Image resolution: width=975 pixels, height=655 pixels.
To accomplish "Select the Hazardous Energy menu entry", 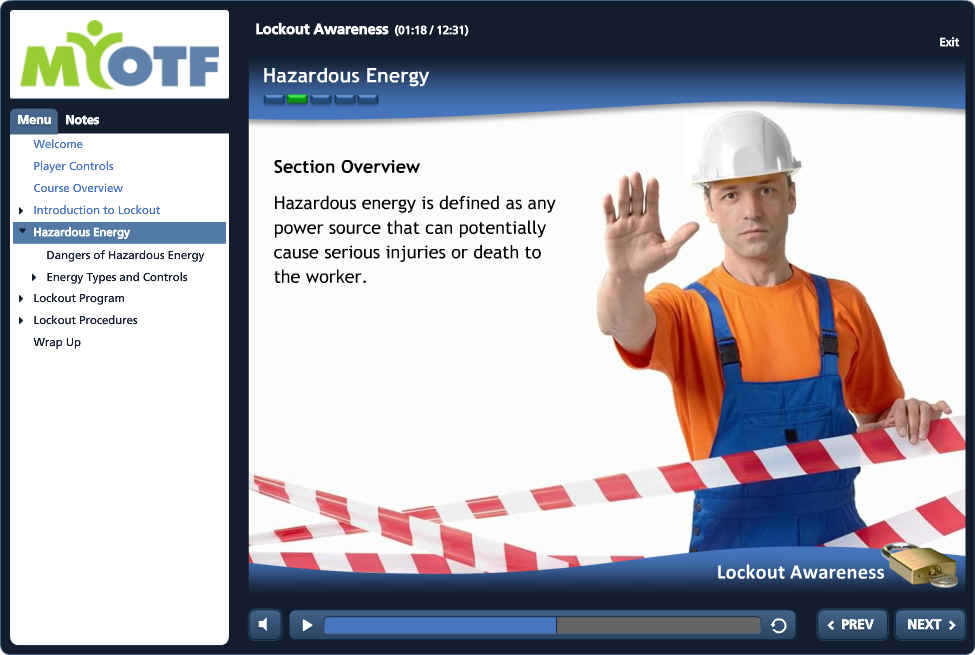I will pyautogui.click(x=119, y=232).
